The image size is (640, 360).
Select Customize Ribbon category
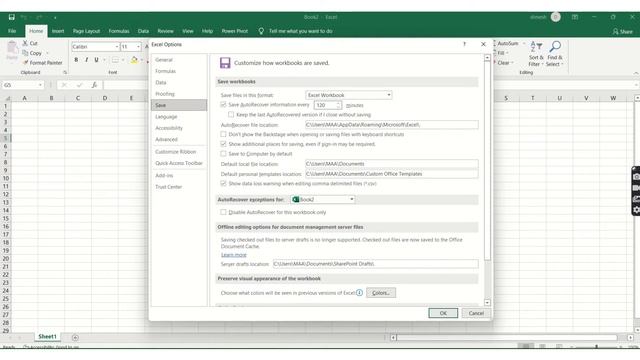(x=179, y=152)
